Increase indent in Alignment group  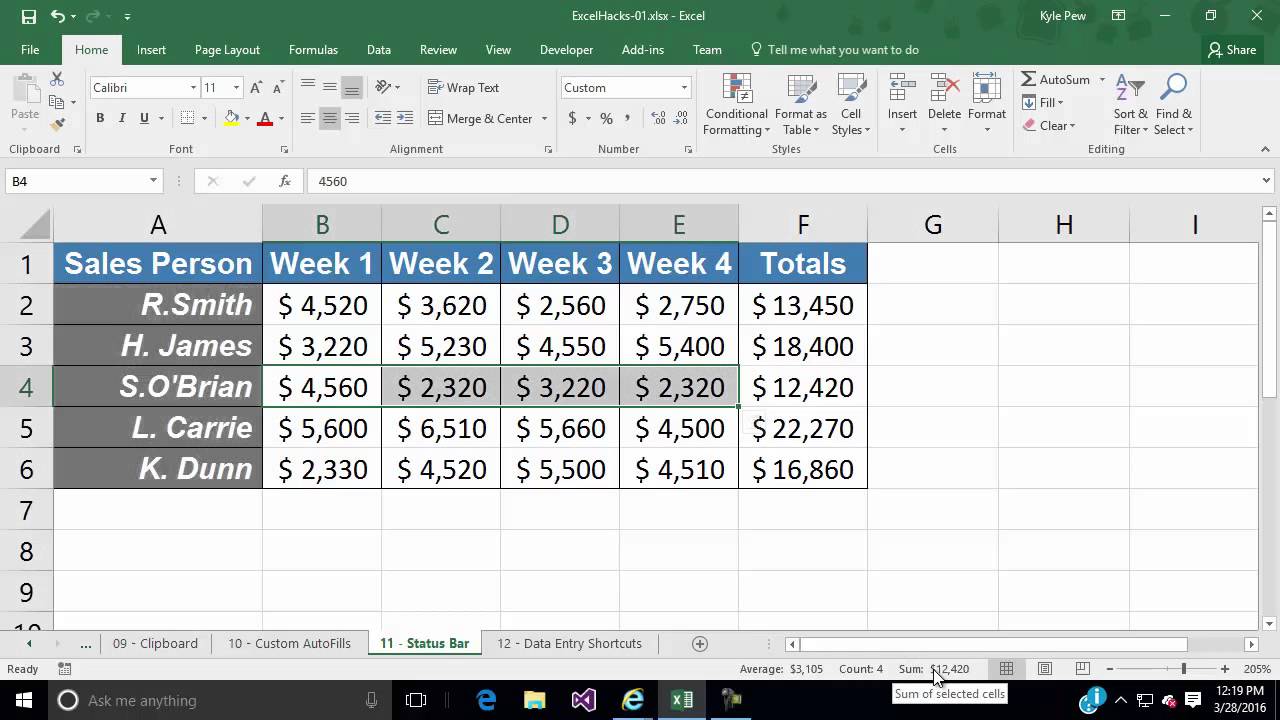pos(406,118)
